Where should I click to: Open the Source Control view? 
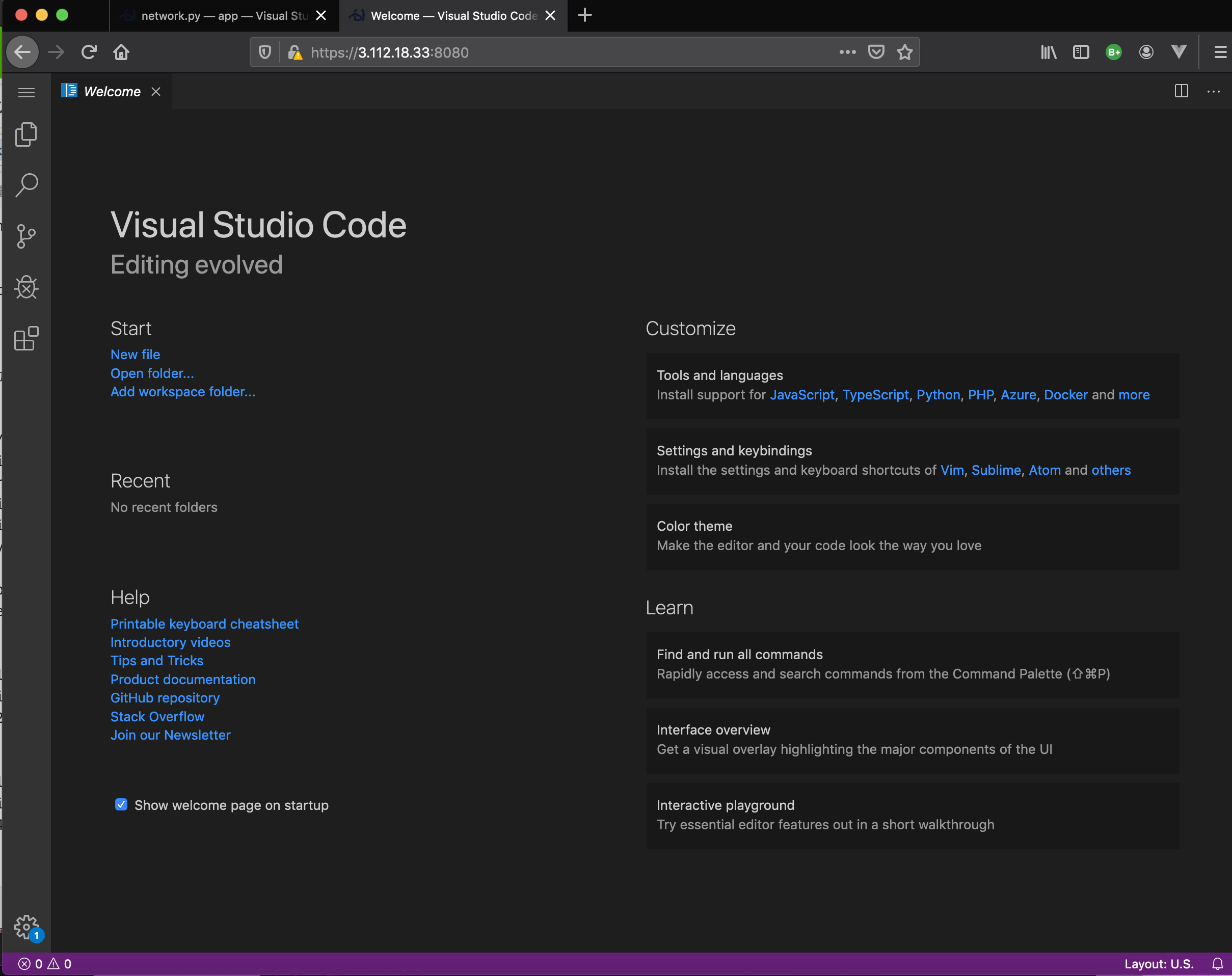tap(26, 236)
